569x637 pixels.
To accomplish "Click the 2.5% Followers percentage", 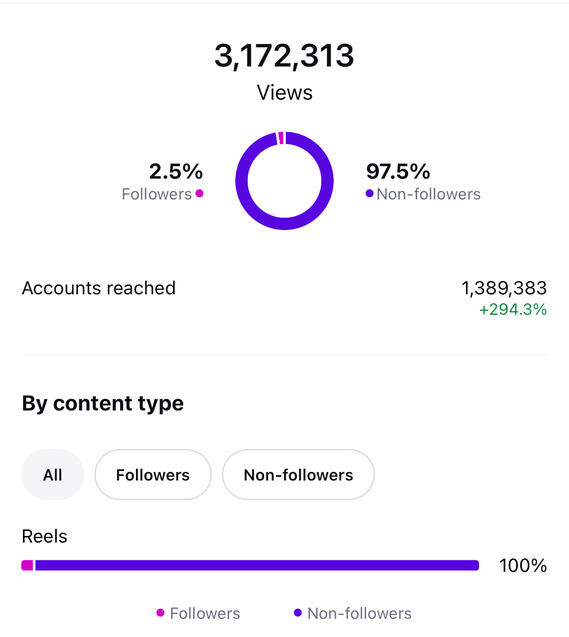I will [x=175, y=171].
